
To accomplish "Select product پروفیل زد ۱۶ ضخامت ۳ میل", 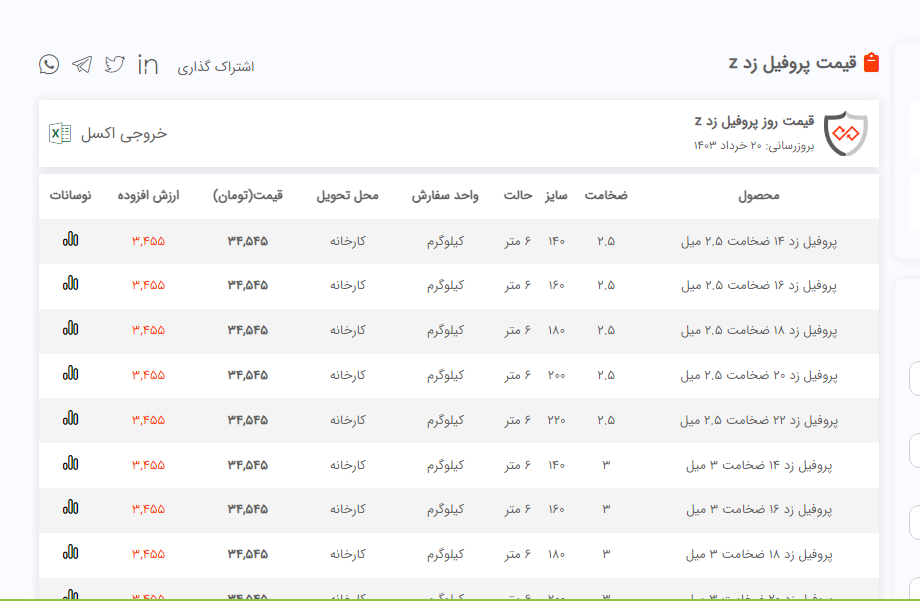I will pyautogui.click(x=758, y=509).
